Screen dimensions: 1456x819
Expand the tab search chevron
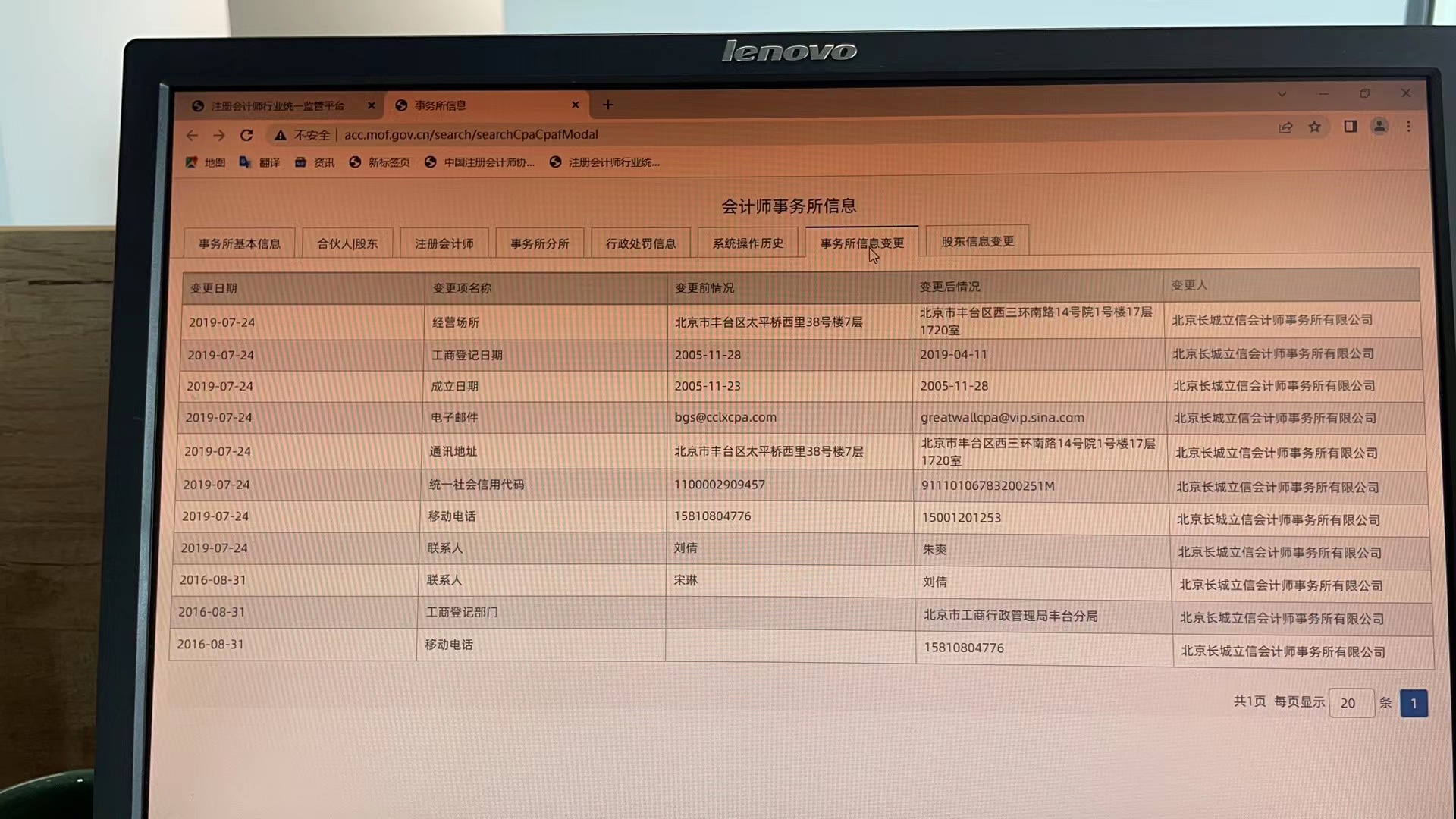pyautogui.click(x=1282, y=94)
